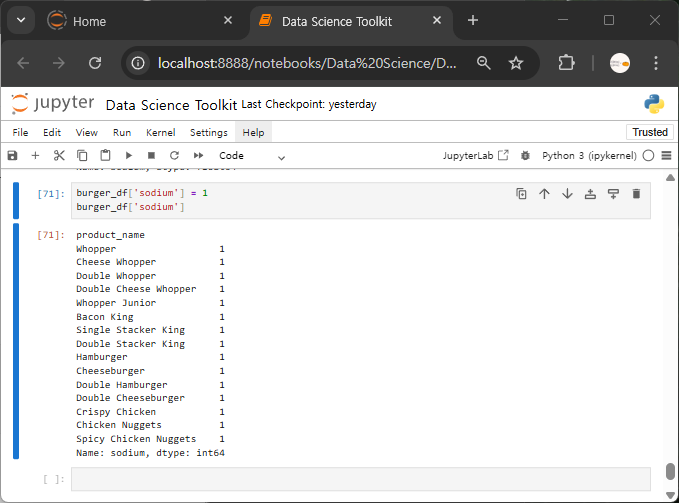Viewport: 679px width, 503px height.
Task: Open the Settings menu
Action: [209, 132]
